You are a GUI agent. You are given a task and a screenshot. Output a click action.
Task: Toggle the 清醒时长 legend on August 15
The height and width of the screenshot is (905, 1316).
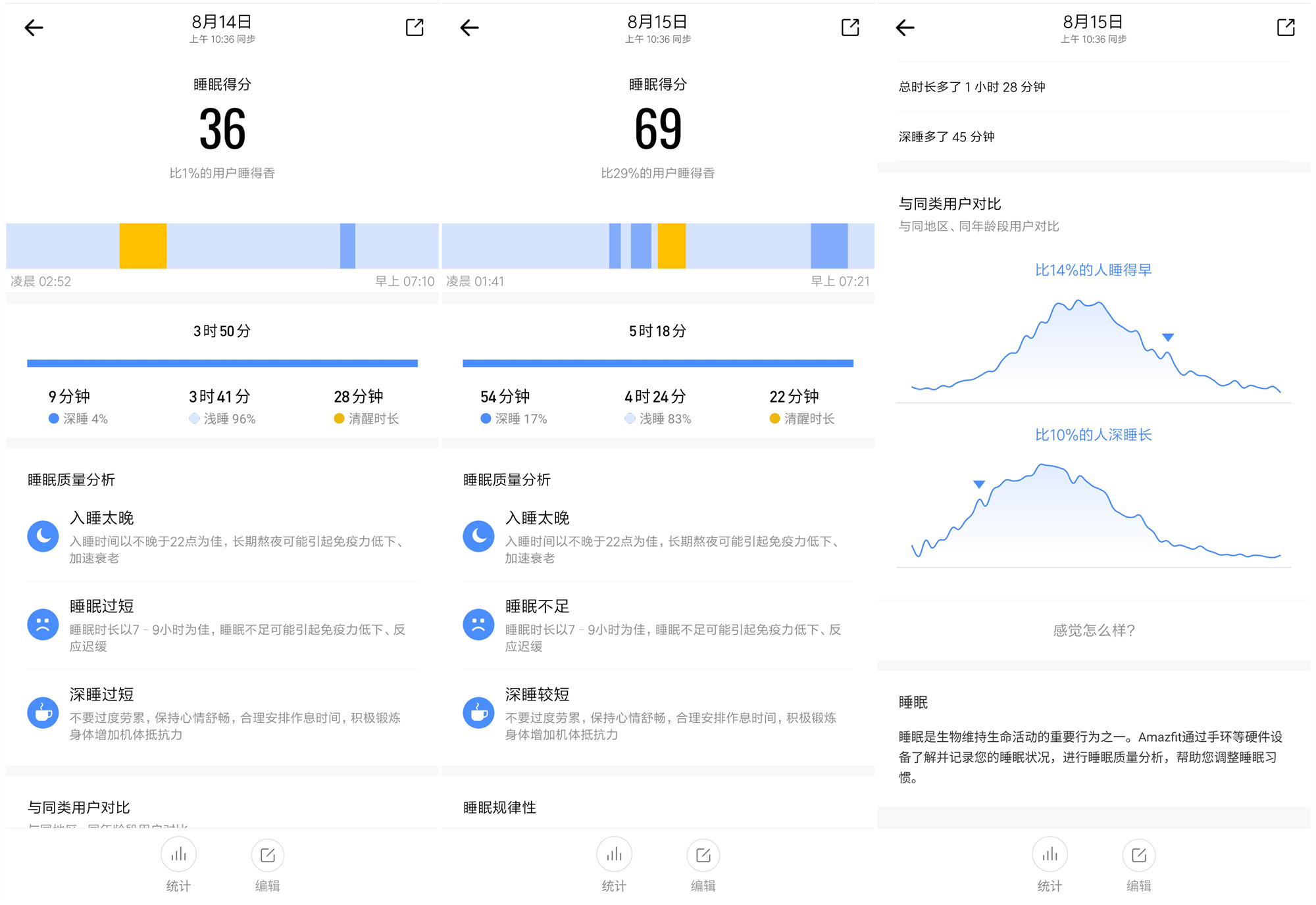point(803,418)
